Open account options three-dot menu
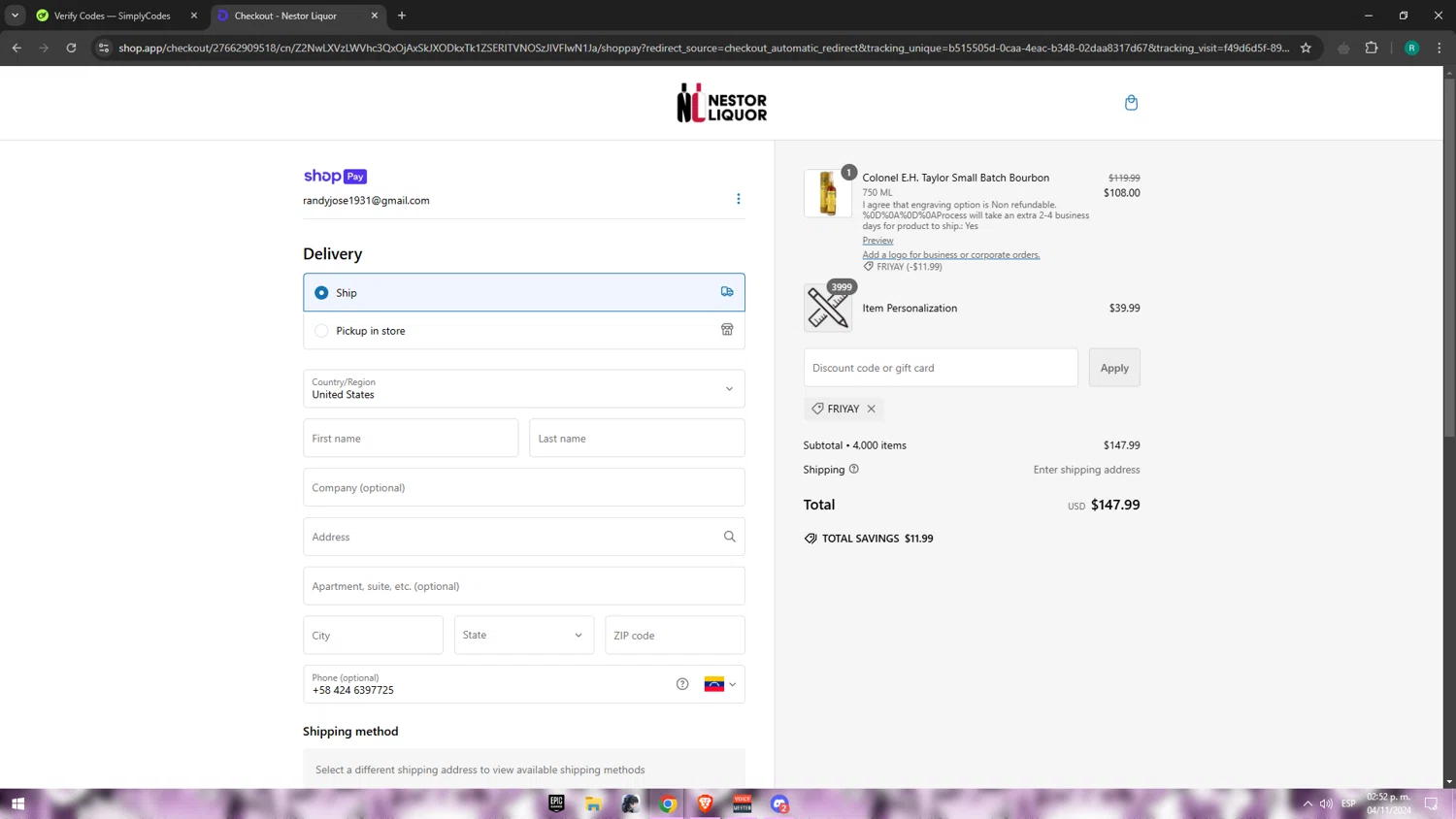The image size is (1456, 819). (739, 199)
